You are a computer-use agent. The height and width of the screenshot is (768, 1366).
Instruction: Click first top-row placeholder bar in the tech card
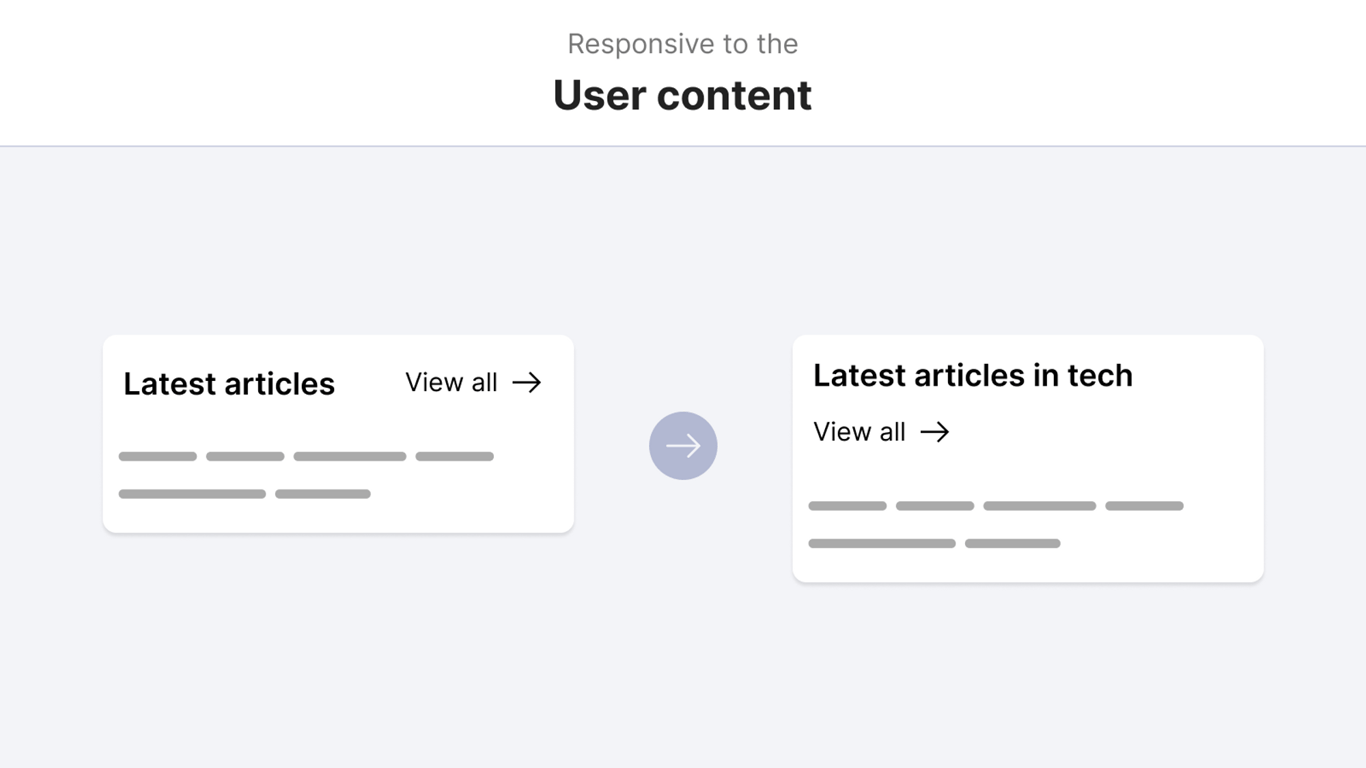click(848, 506)
